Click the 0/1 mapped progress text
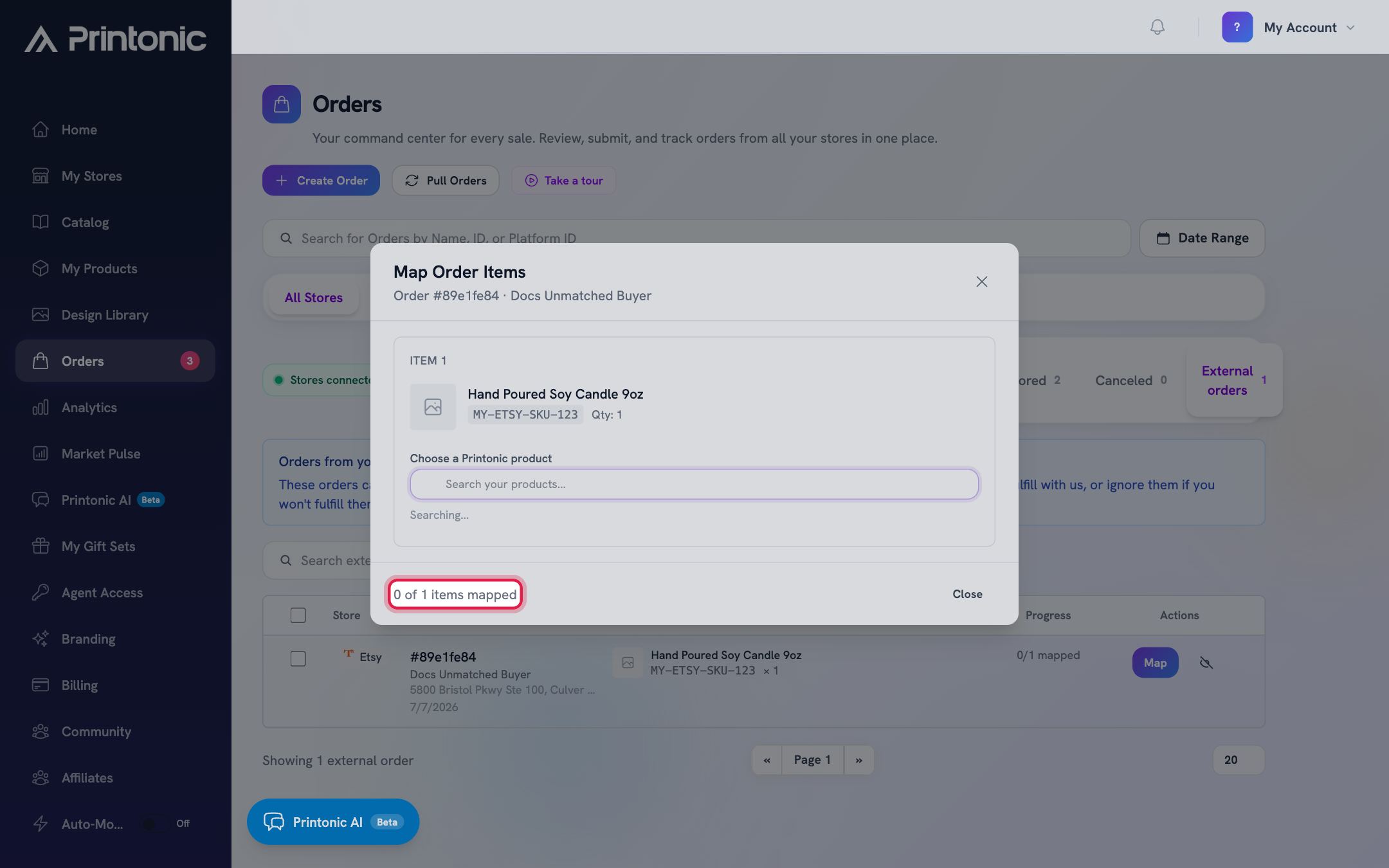 [1048, 655]
